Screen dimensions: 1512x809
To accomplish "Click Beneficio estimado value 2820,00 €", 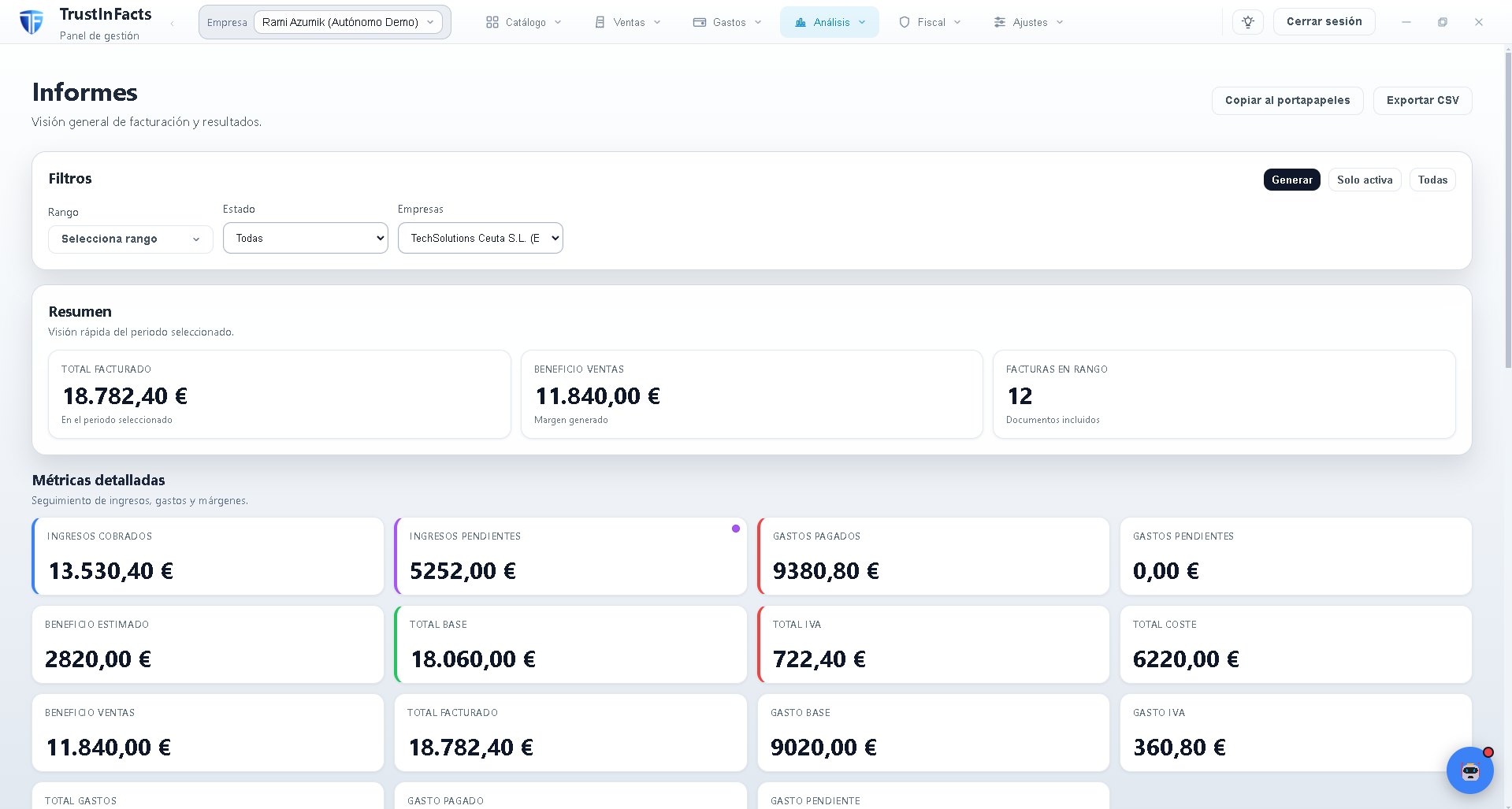I will 98,659.
